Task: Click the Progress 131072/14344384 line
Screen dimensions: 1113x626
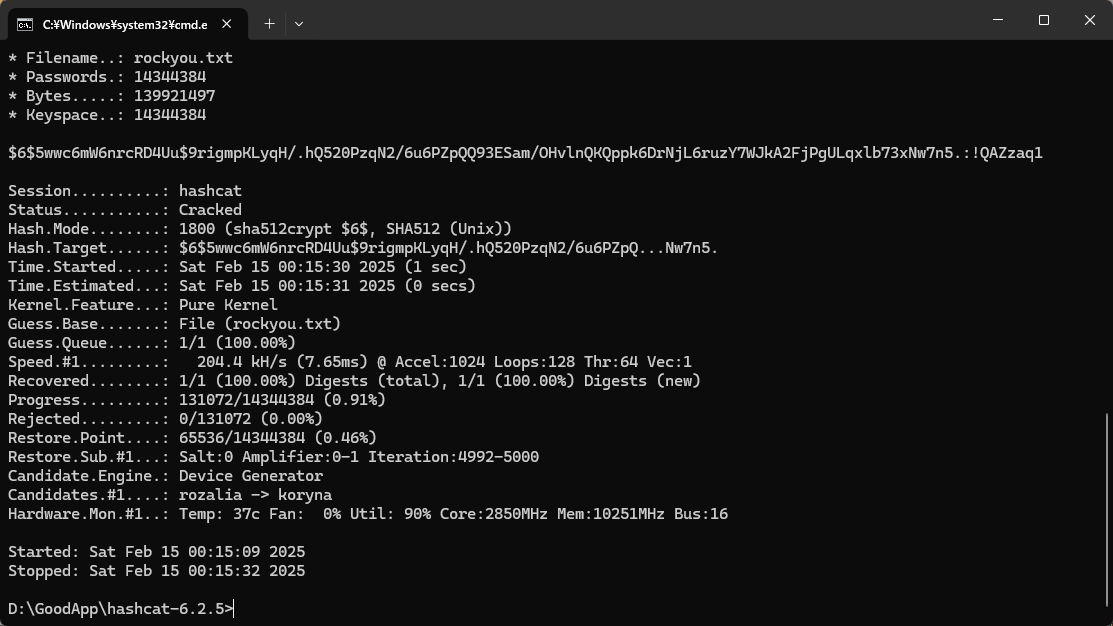Action: pyautogui.click(x=197, y=400)
